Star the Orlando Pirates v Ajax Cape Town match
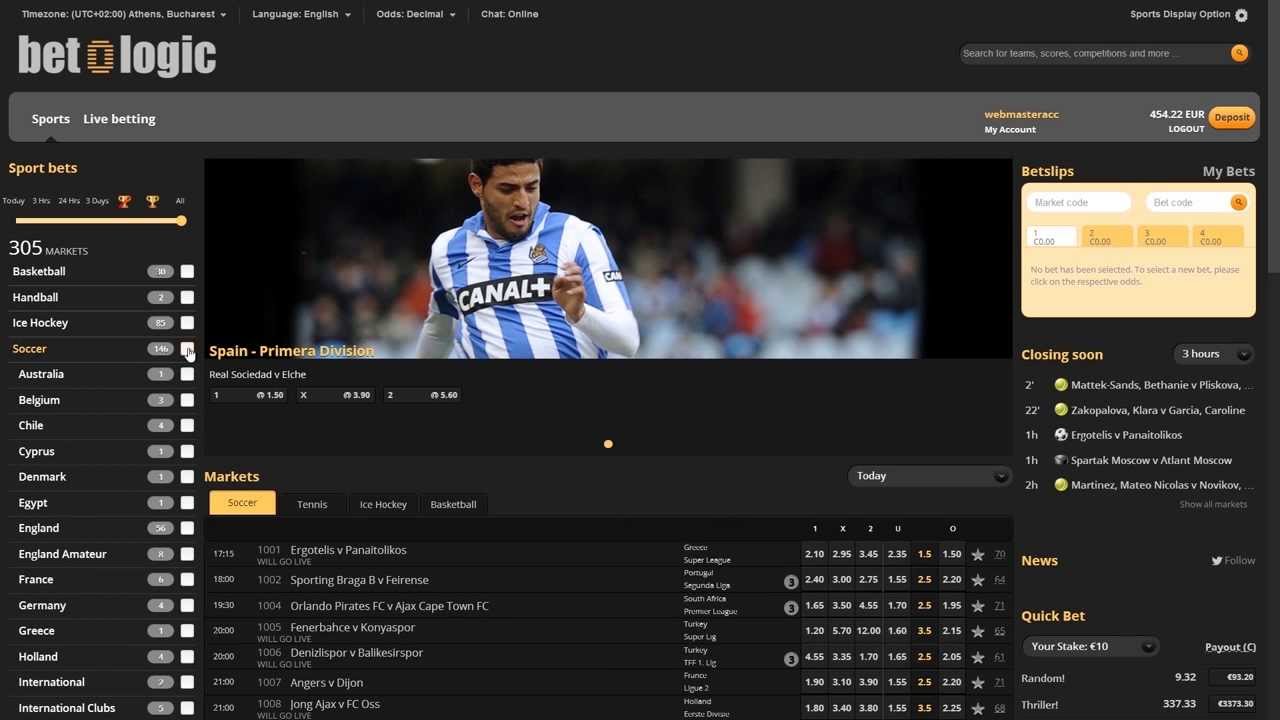Image resolution: width=1280 pixels, height=720 pixels. pos(978,606)
